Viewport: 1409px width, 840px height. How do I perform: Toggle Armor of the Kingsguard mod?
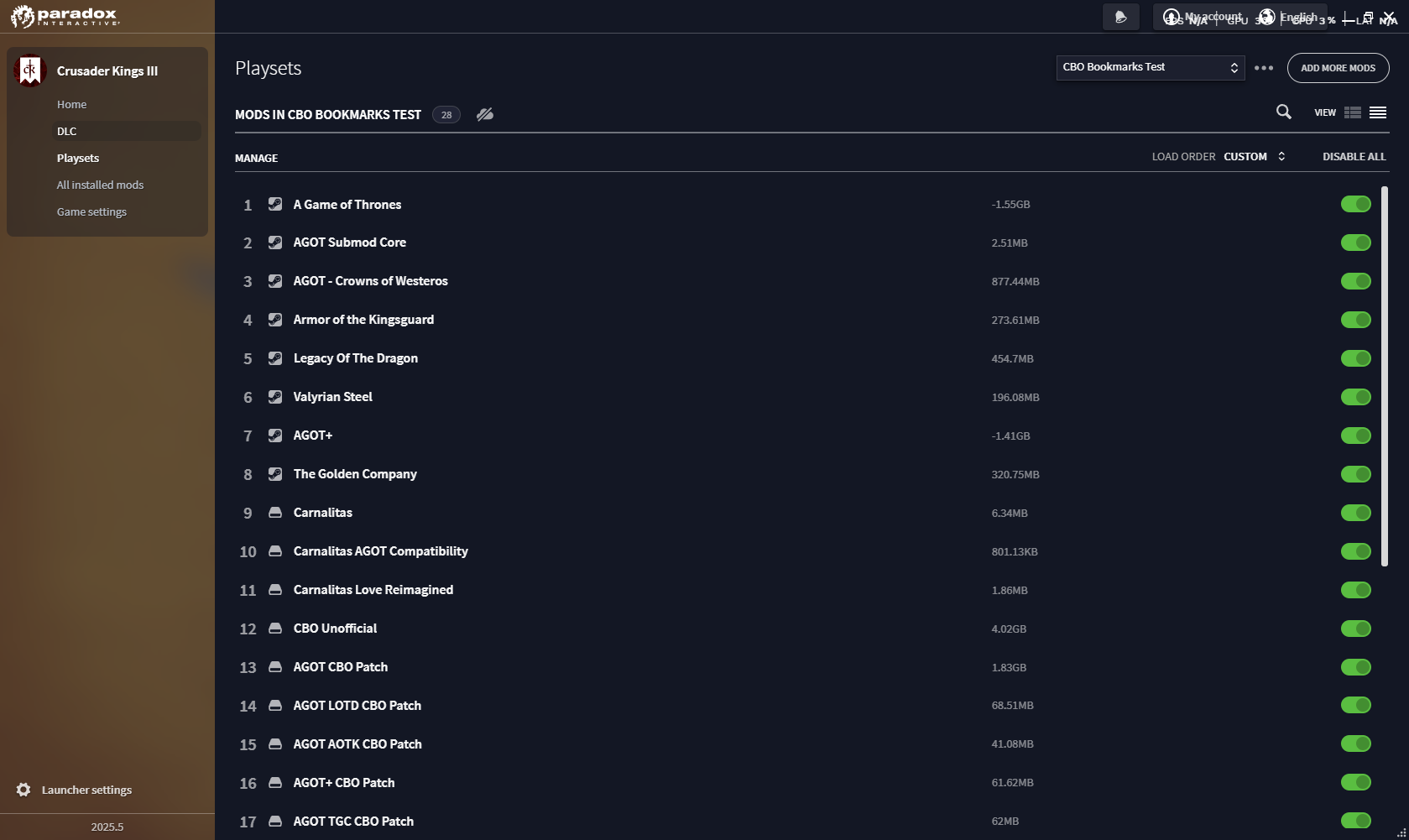click(x=1355, y=320)
